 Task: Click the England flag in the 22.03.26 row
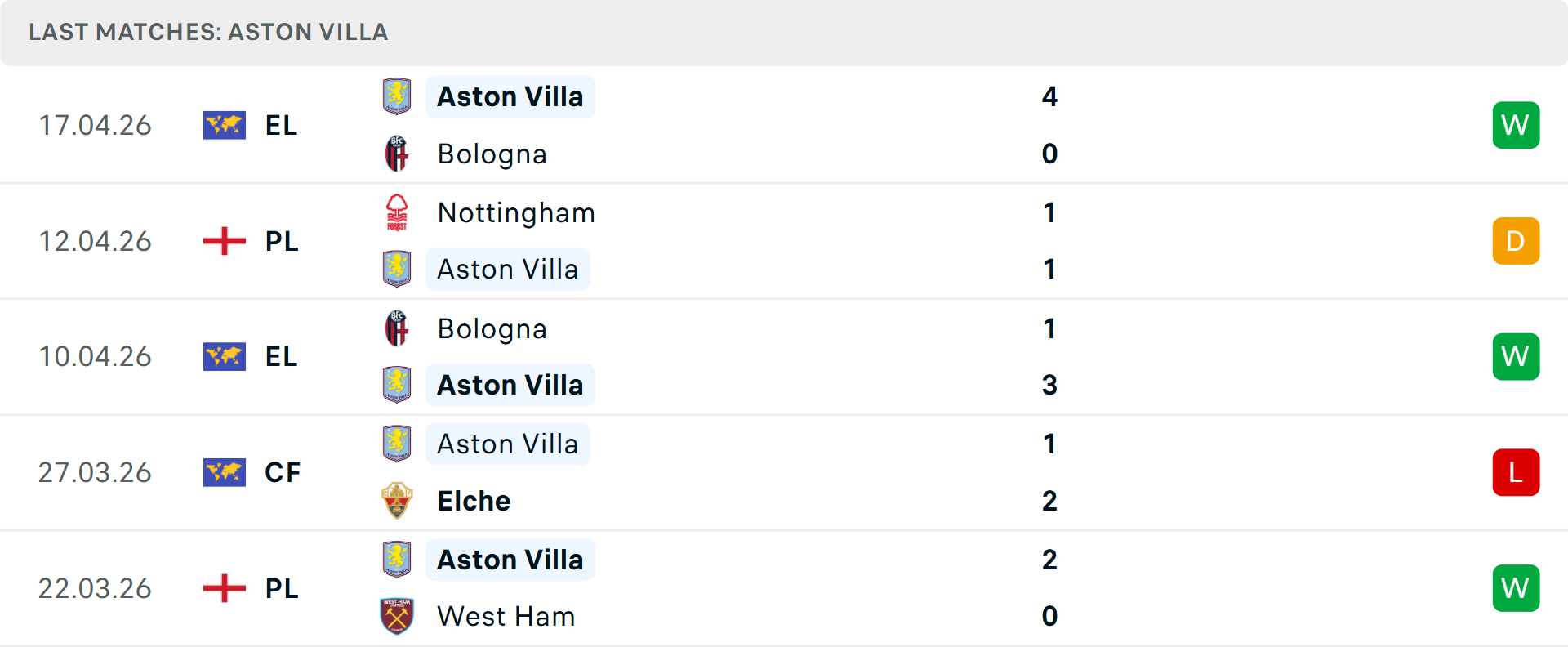(x=224, y=588)
